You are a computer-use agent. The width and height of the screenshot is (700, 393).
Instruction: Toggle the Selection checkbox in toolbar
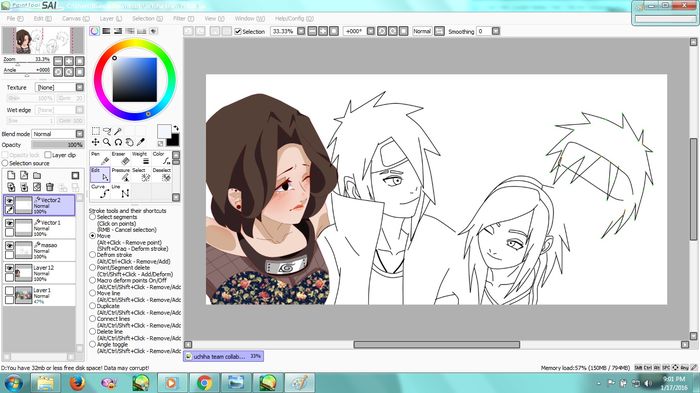pos(238,31)
